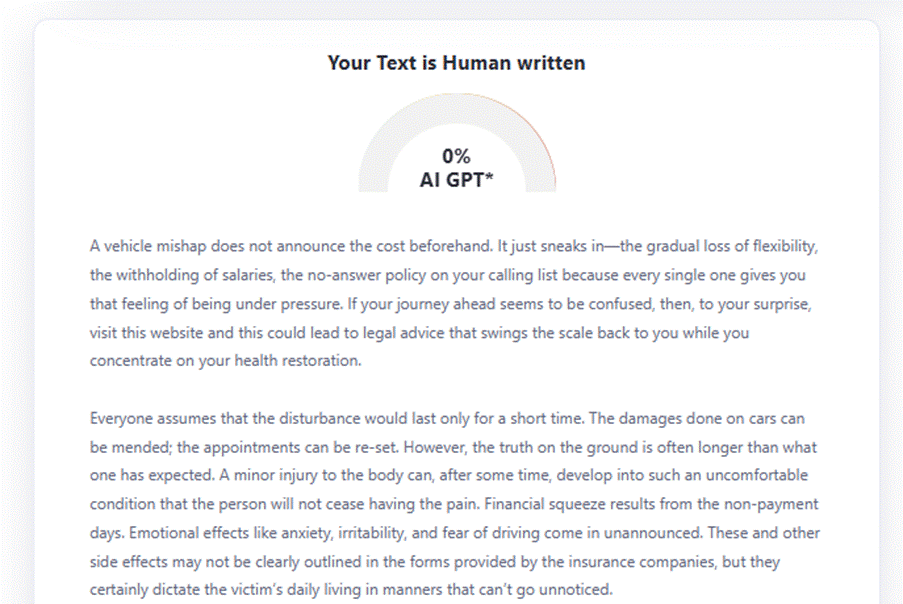Click the words "gradual loss of flexibility"

[739, 246]
